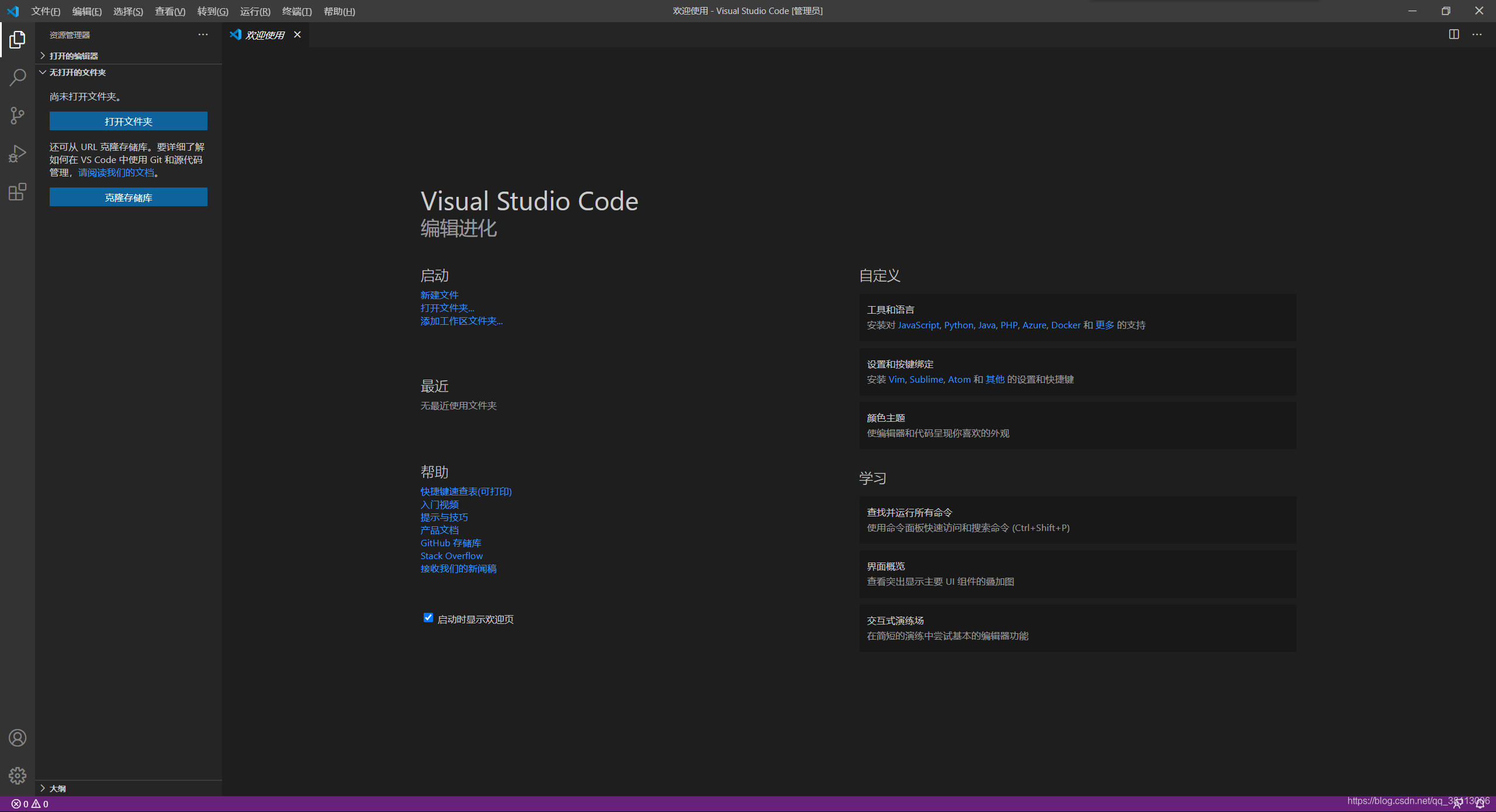Expand the 大纲 outline section
The width and height of the screenshot is (1496, 812).
[57, 788]
